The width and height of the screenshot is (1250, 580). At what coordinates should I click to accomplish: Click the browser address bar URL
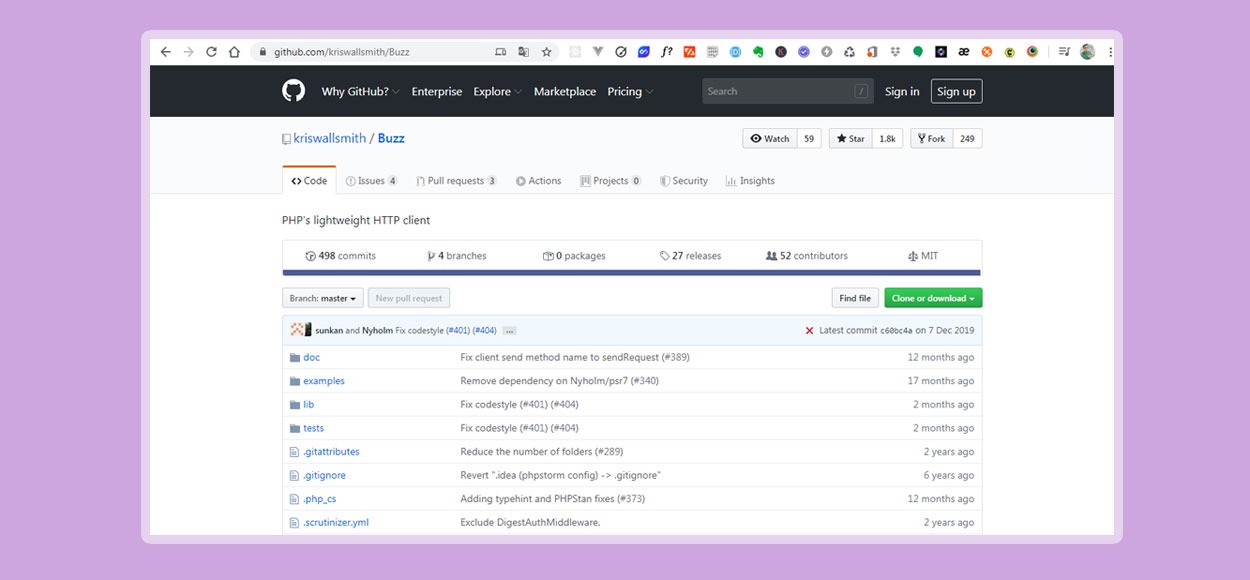[342, 52]
